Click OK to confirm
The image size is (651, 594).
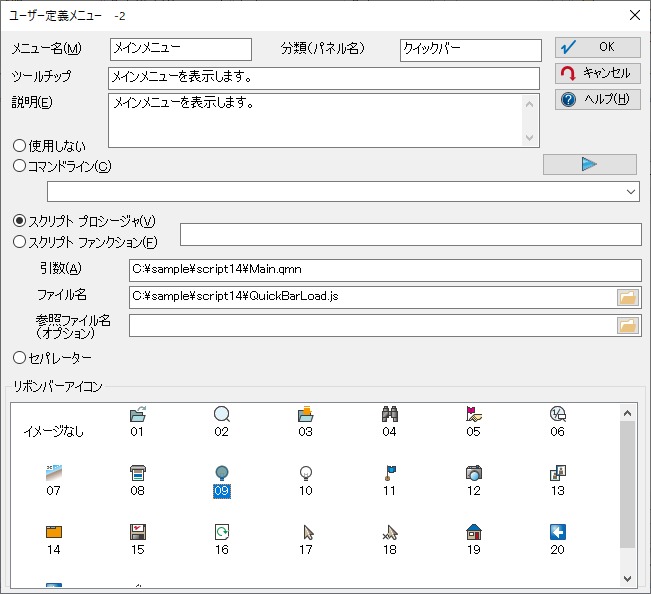(598, 47)
